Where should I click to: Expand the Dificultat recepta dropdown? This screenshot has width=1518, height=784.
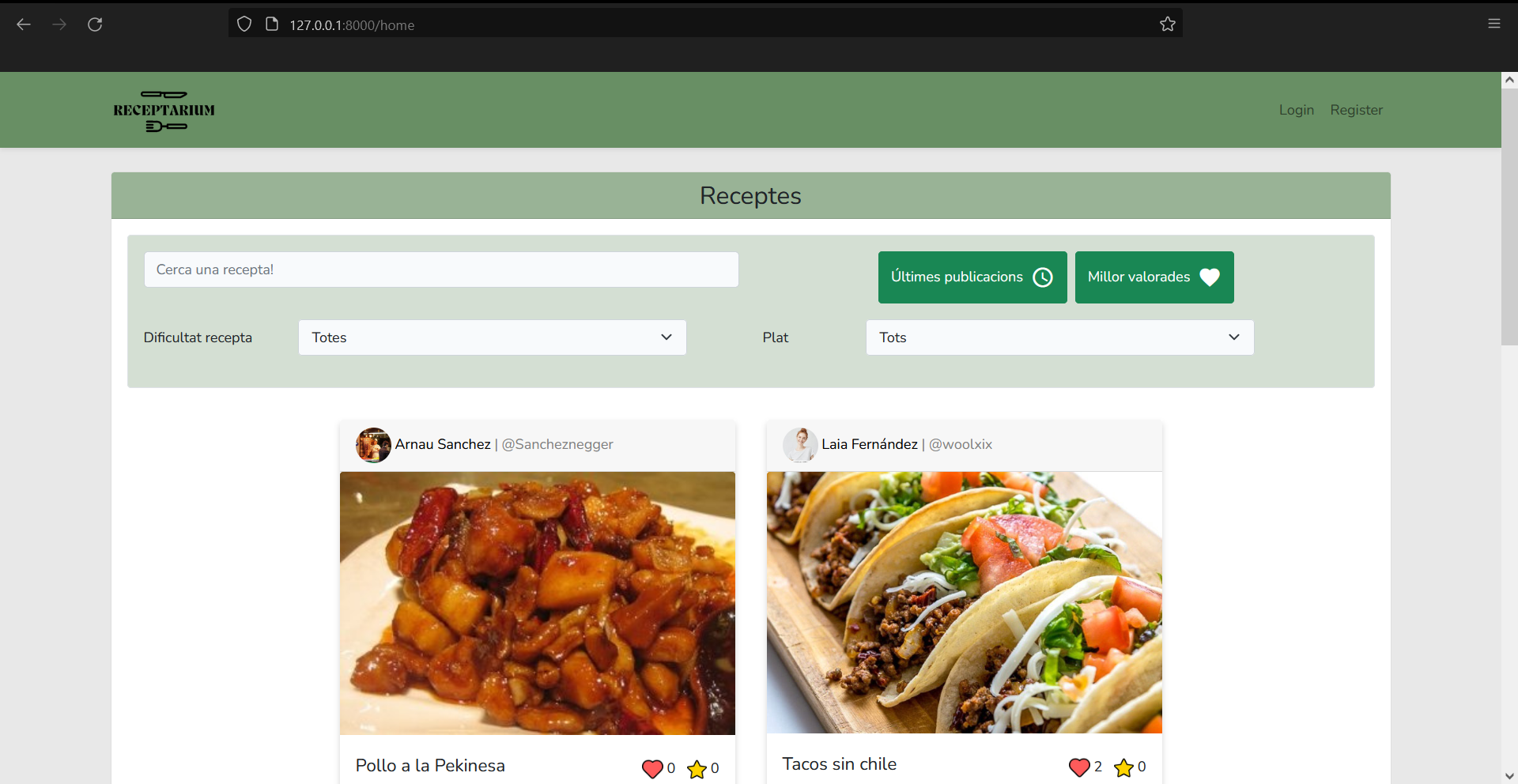point(493,337)
